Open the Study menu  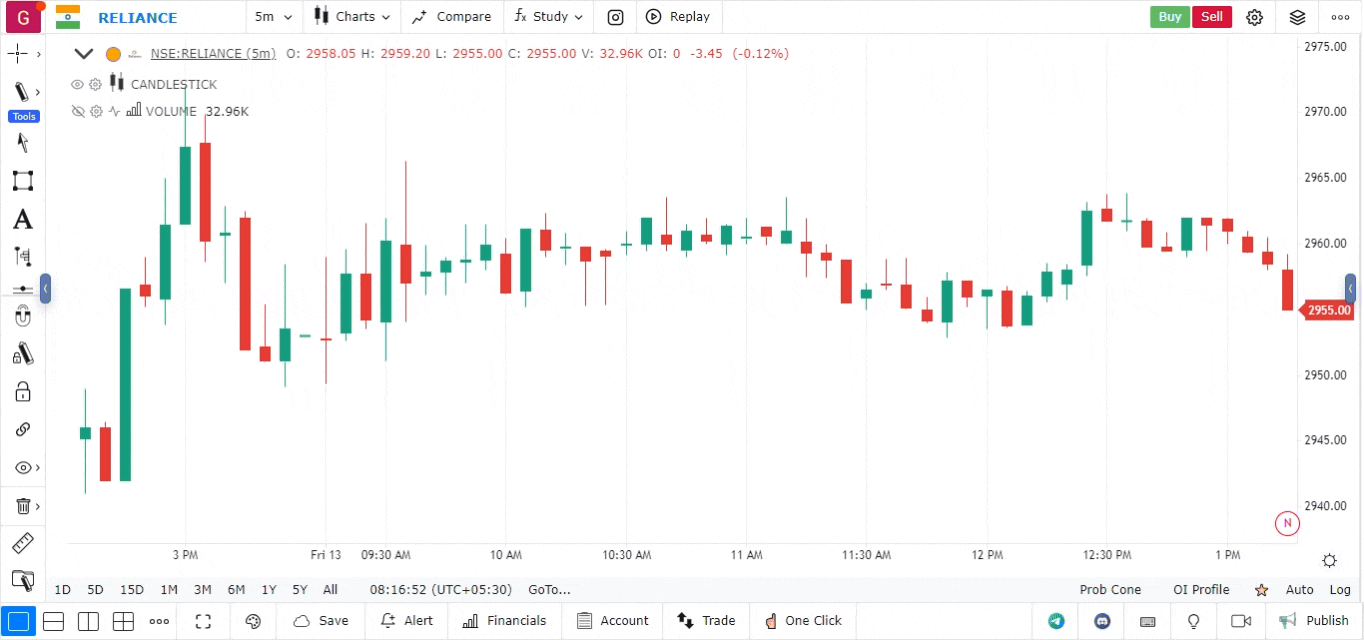pos(548,17)
